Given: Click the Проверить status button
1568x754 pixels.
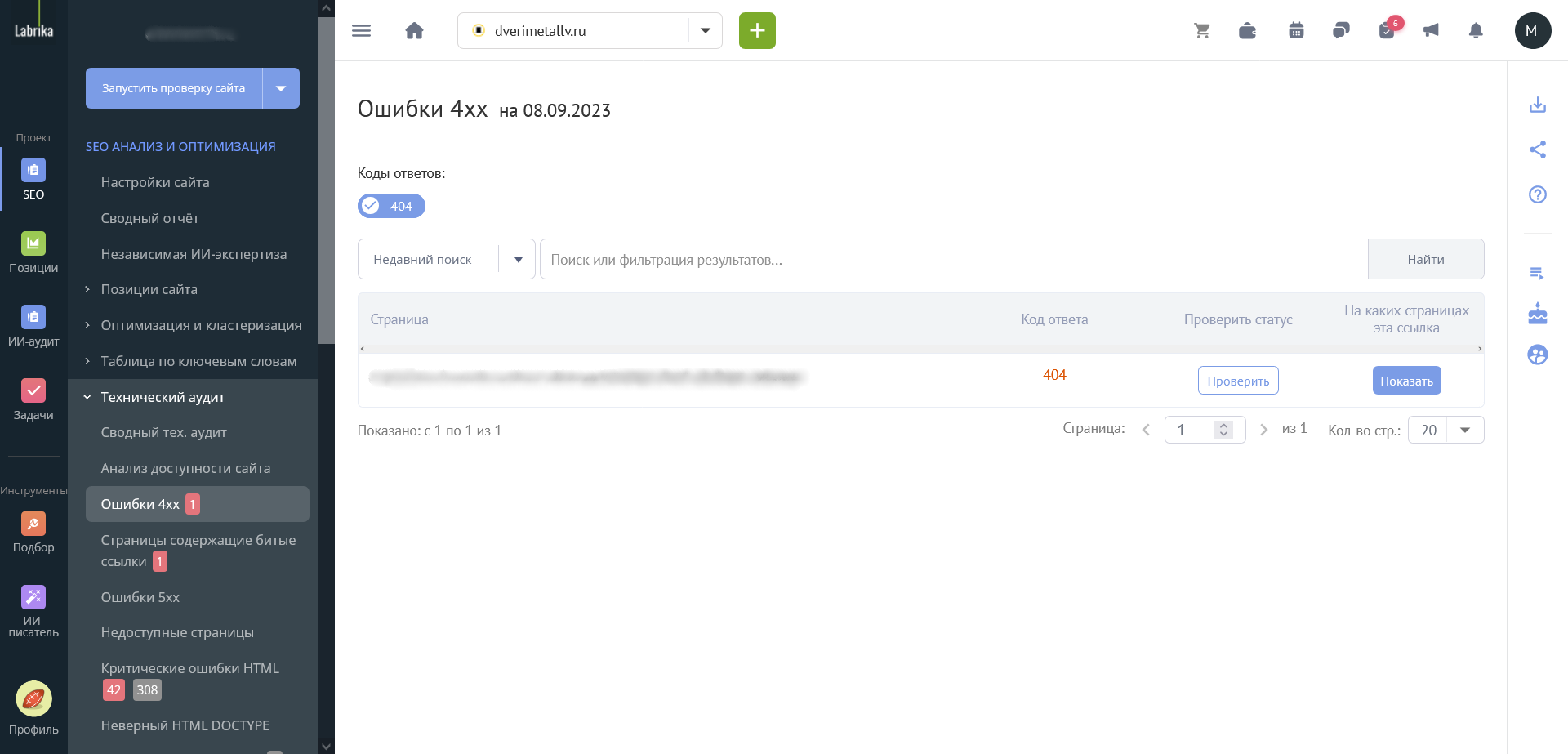Looking at the screenshot, I should coord(1238,381).
